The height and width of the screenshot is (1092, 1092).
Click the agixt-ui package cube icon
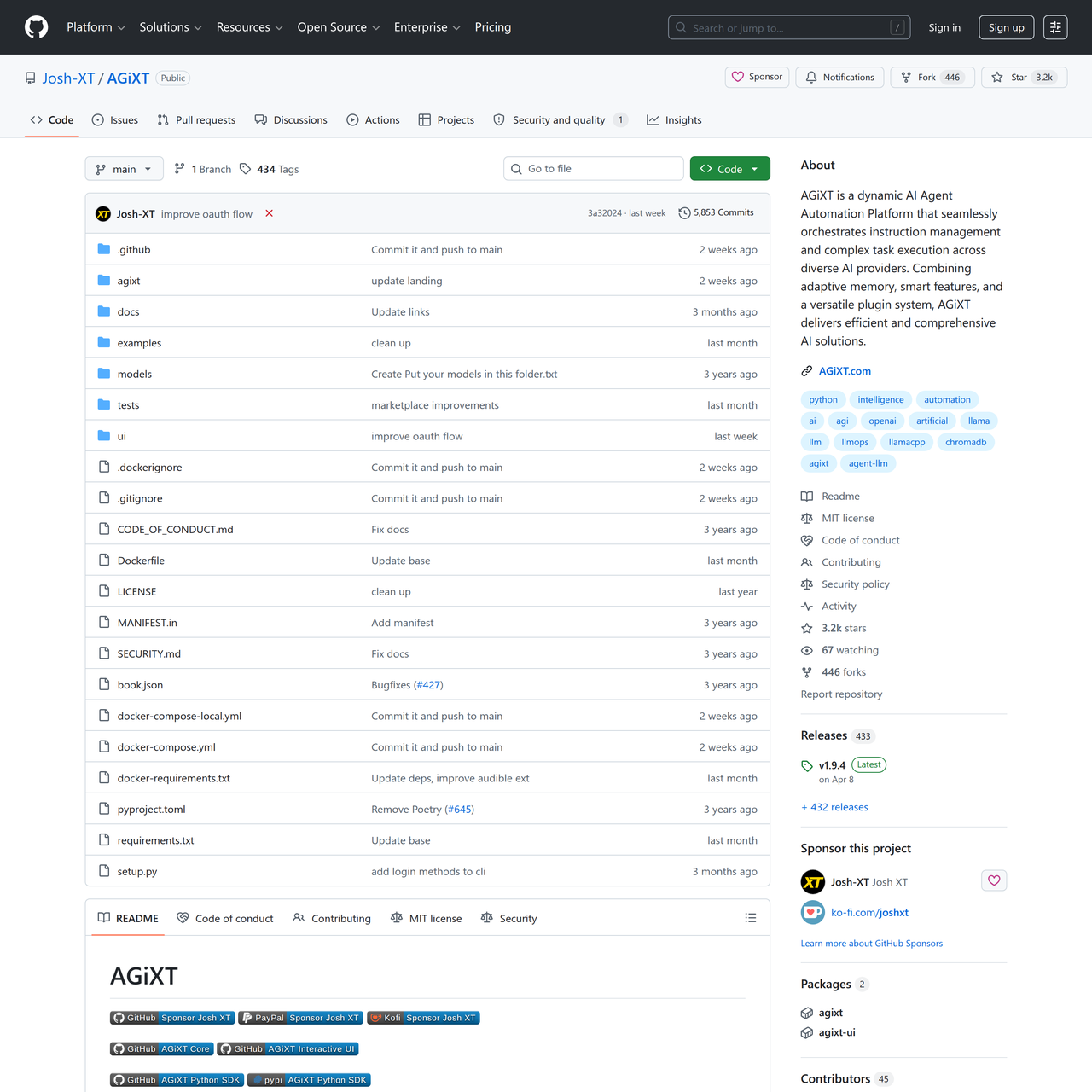807,1032
